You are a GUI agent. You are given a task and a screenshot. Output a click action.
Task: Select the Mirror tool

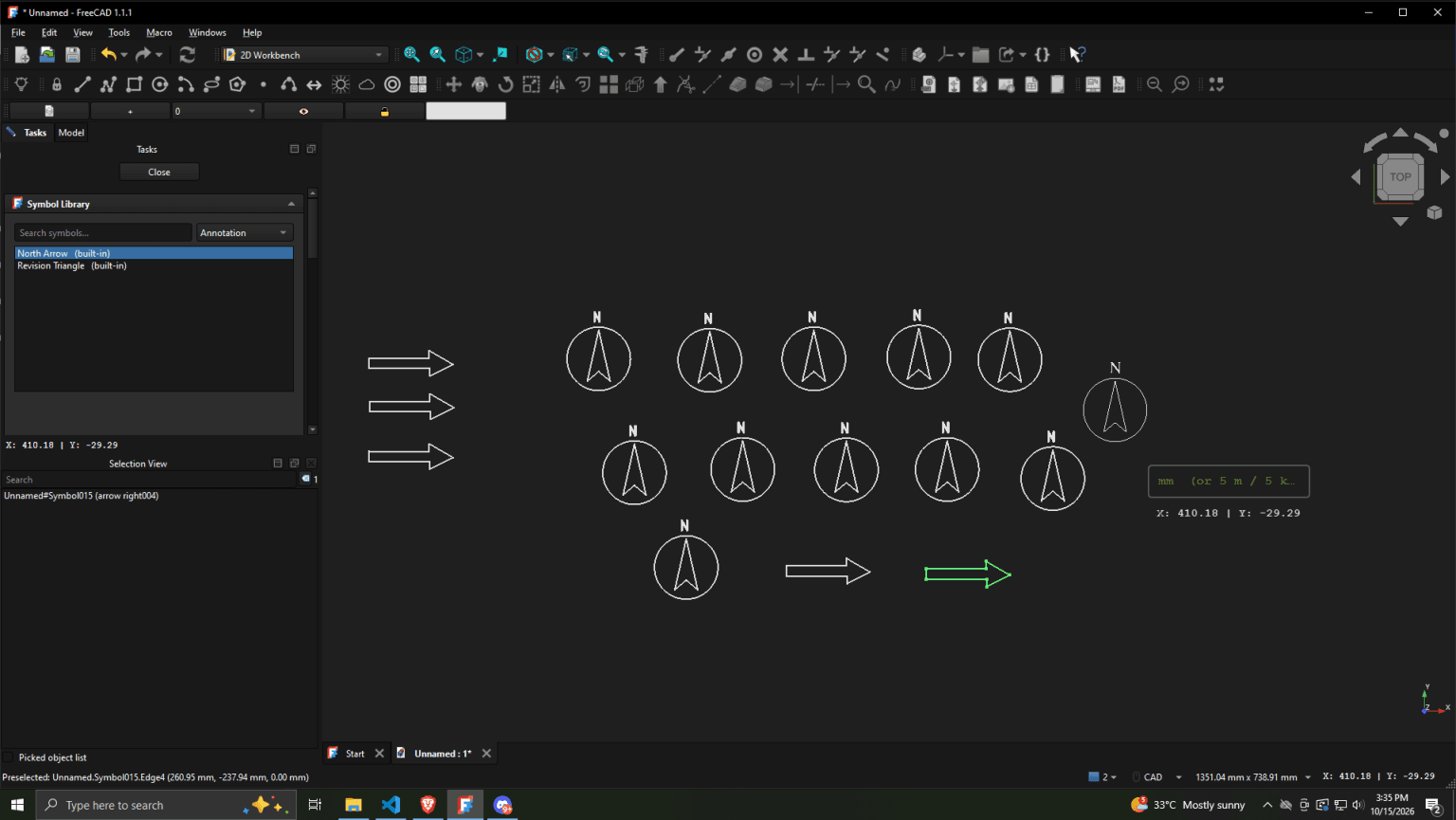coord(557,84)
